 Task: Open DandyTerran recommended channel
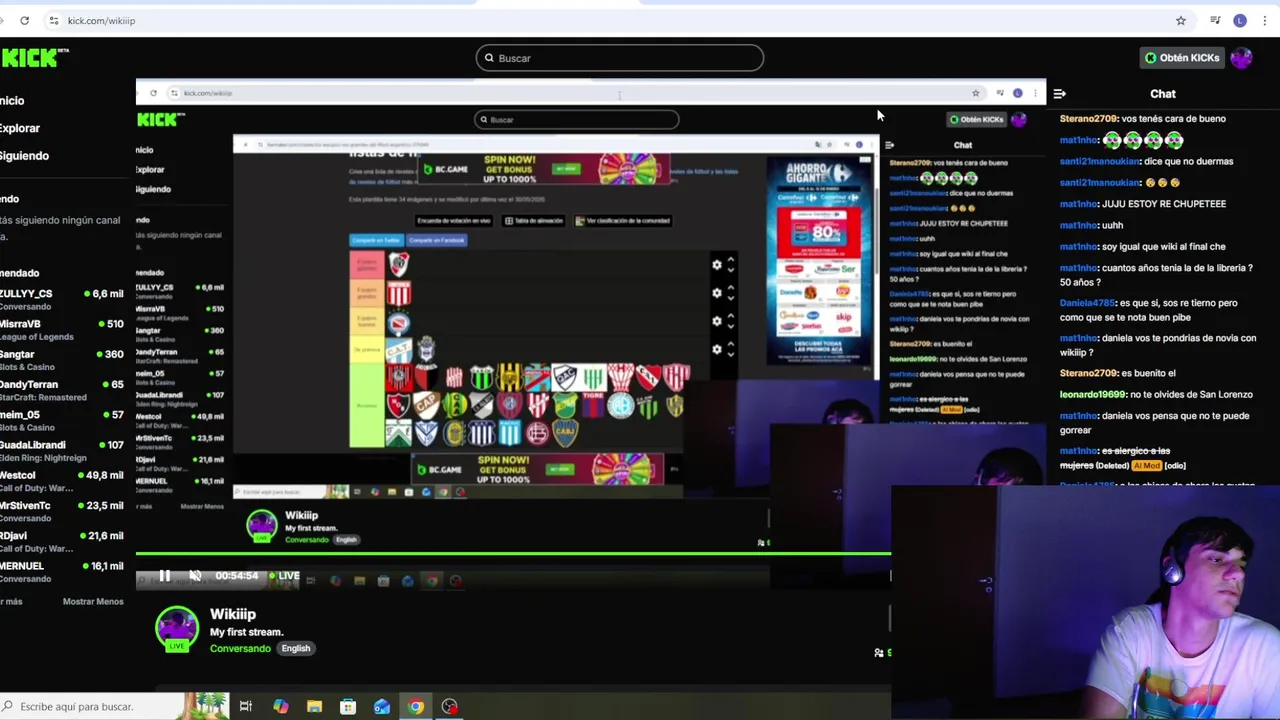[62, 390]
